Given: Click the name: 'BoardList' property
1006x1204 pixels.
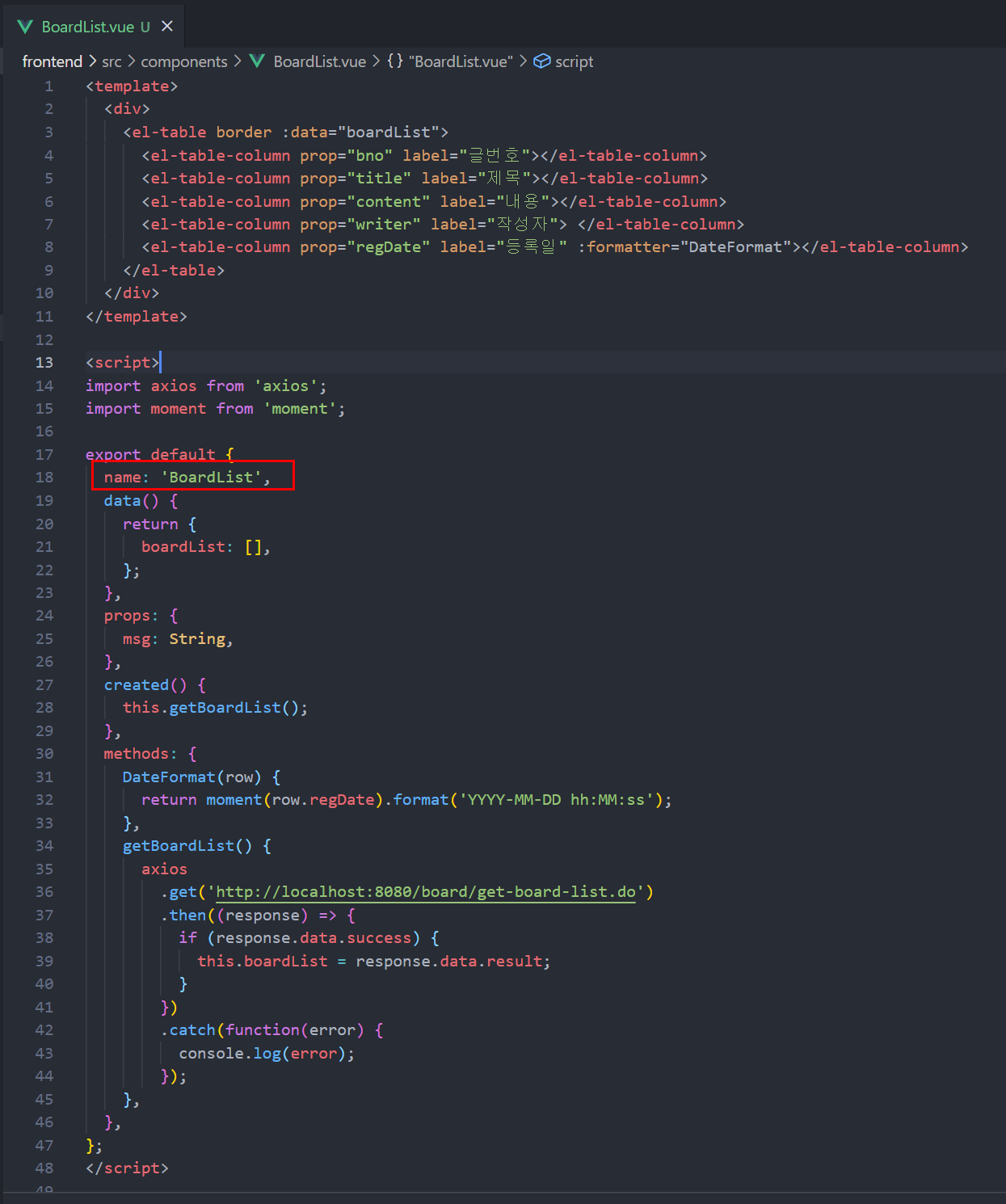Looking at the screenshot, I should click(x=187, y=478).
